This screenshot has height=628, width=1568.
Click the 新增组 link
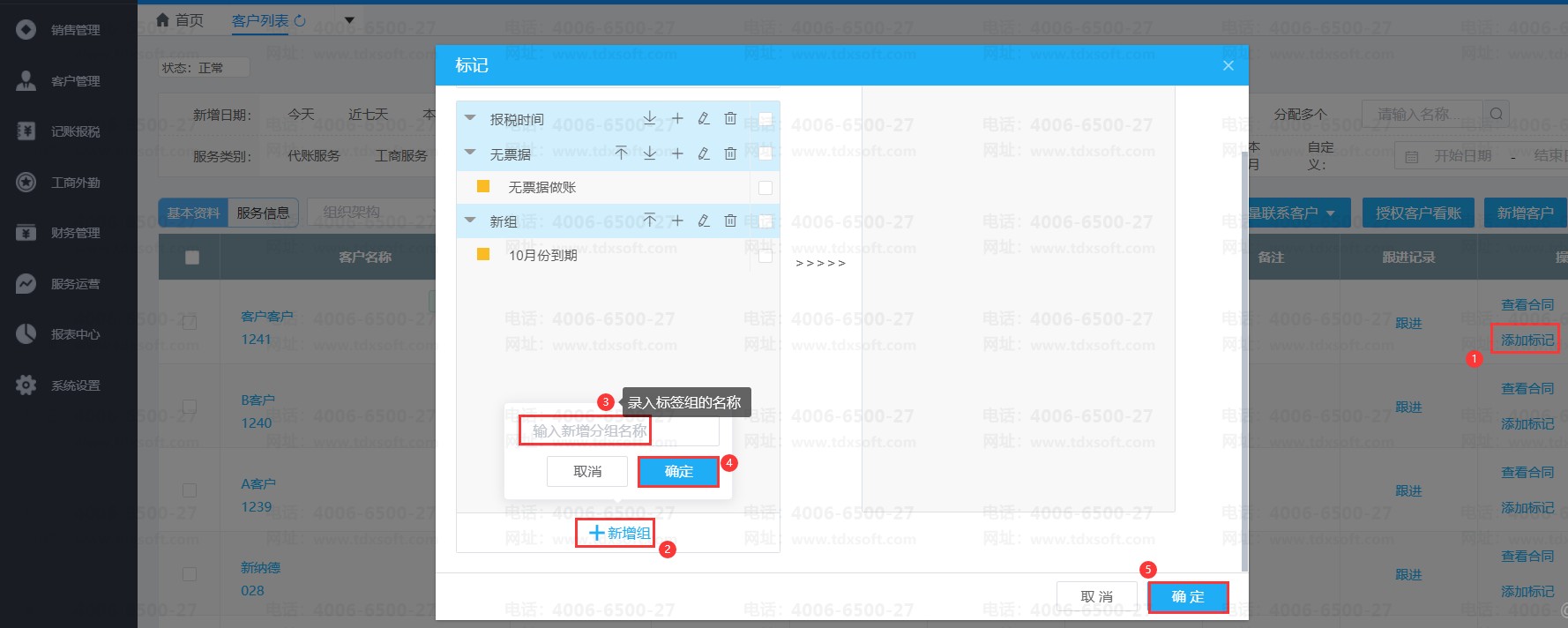click(x=619, y=533)
